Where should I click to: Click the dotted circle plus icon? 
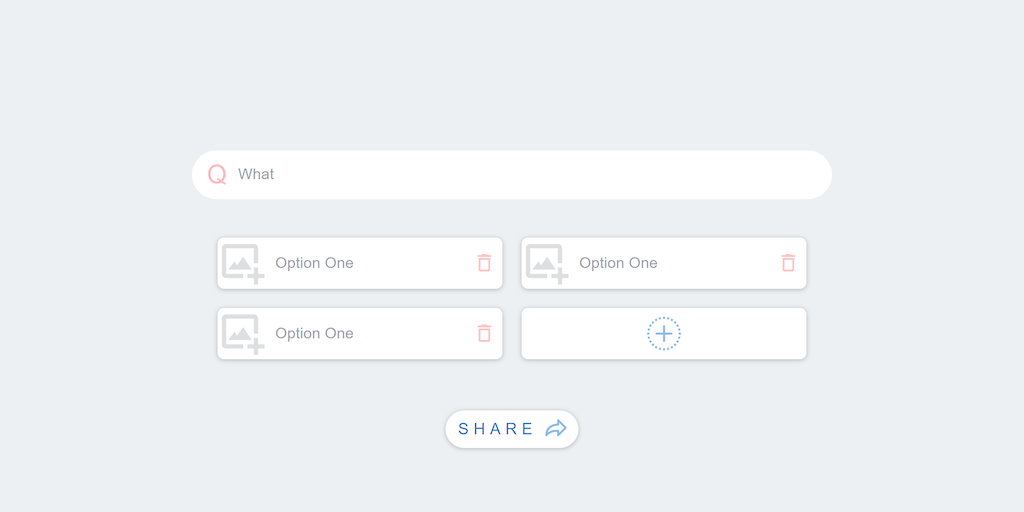pyautogui.click(x=664, y=333)
